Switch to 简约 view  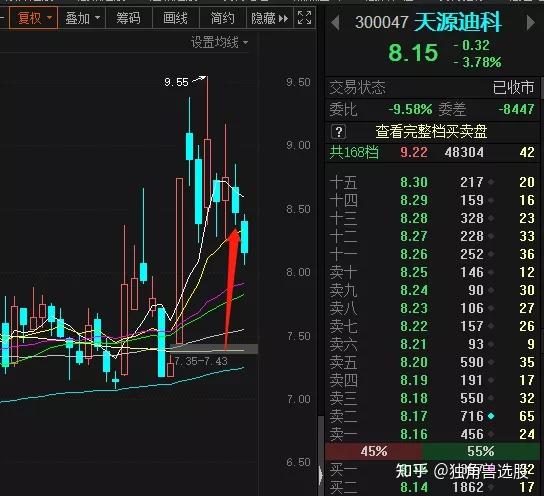(223, 18)
